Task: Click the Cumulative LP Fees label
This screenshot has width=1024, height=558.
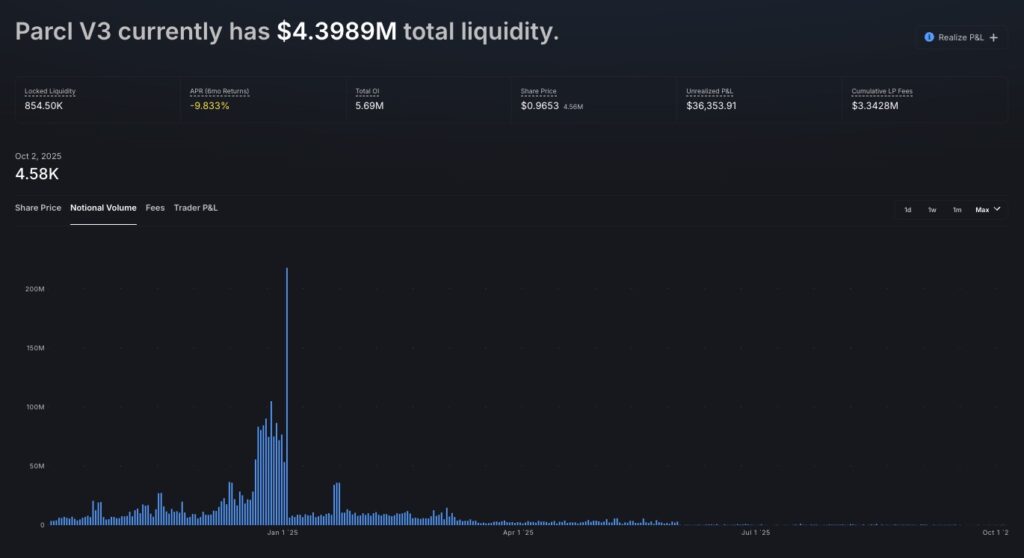Action: [x=882, y=91]
